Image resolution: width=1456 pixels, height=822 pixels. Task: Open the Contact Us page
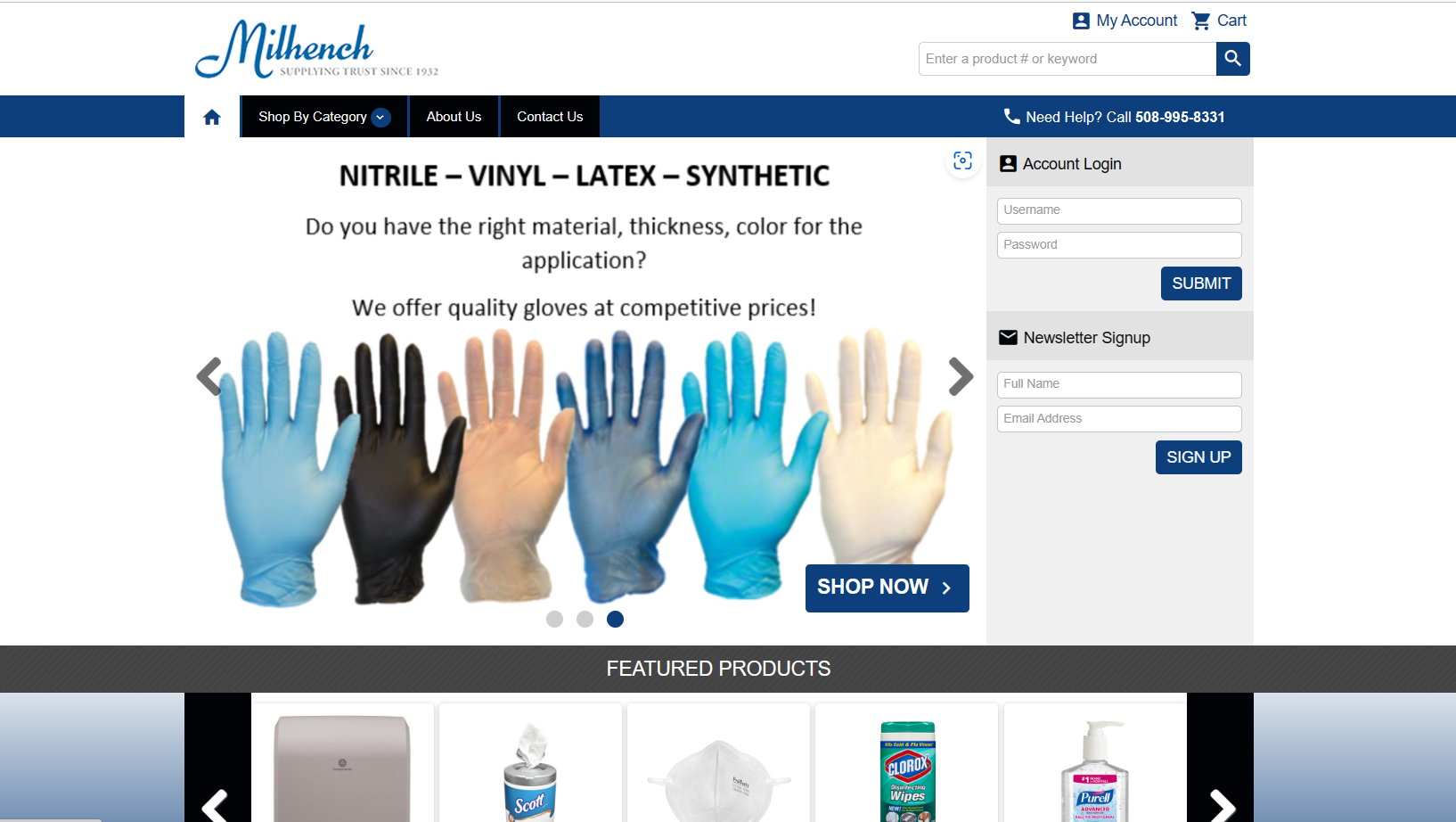(x=550, y=117)
